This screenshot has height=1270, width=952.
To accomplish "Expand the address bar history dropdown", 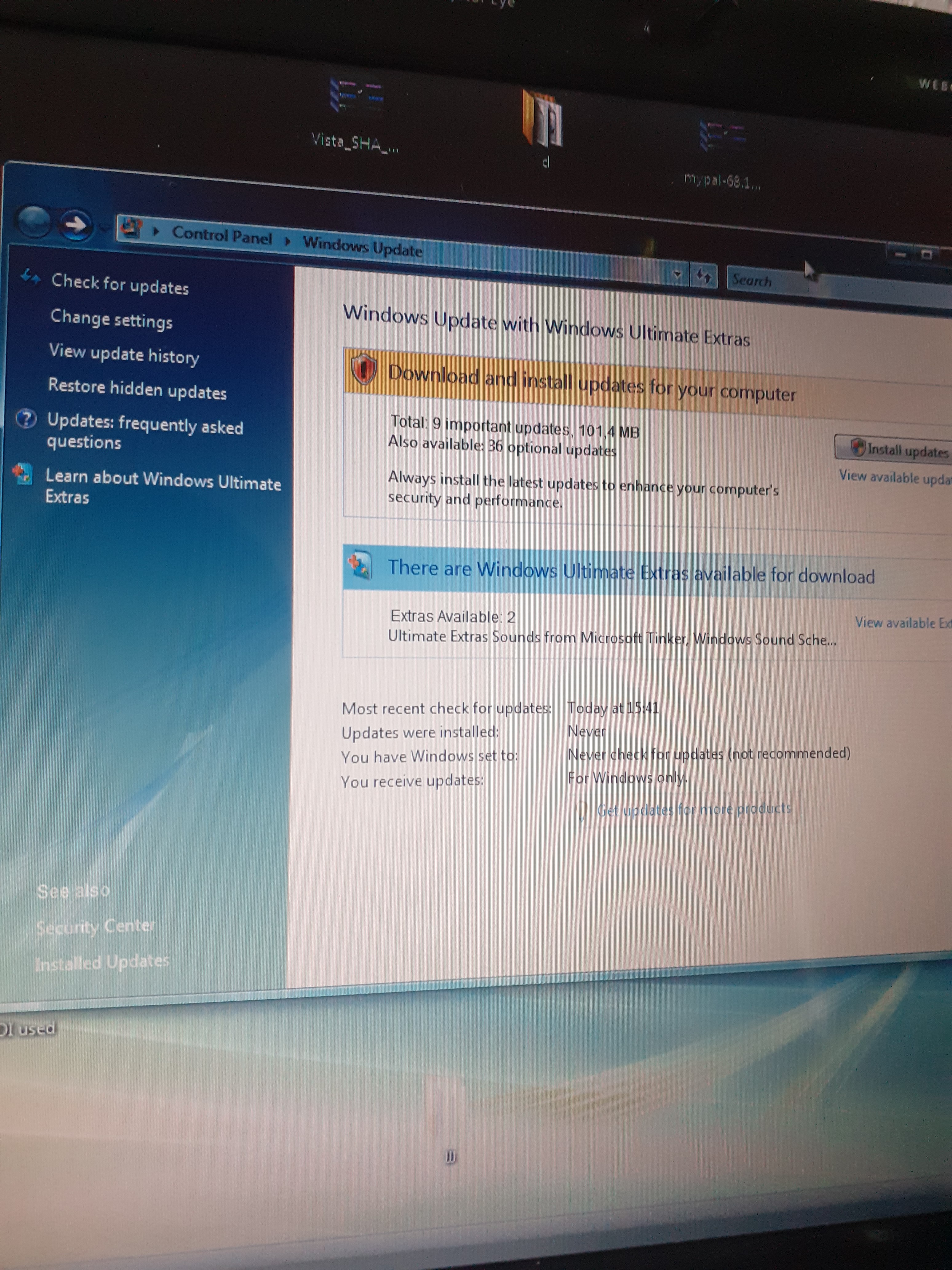I will 677,274.
